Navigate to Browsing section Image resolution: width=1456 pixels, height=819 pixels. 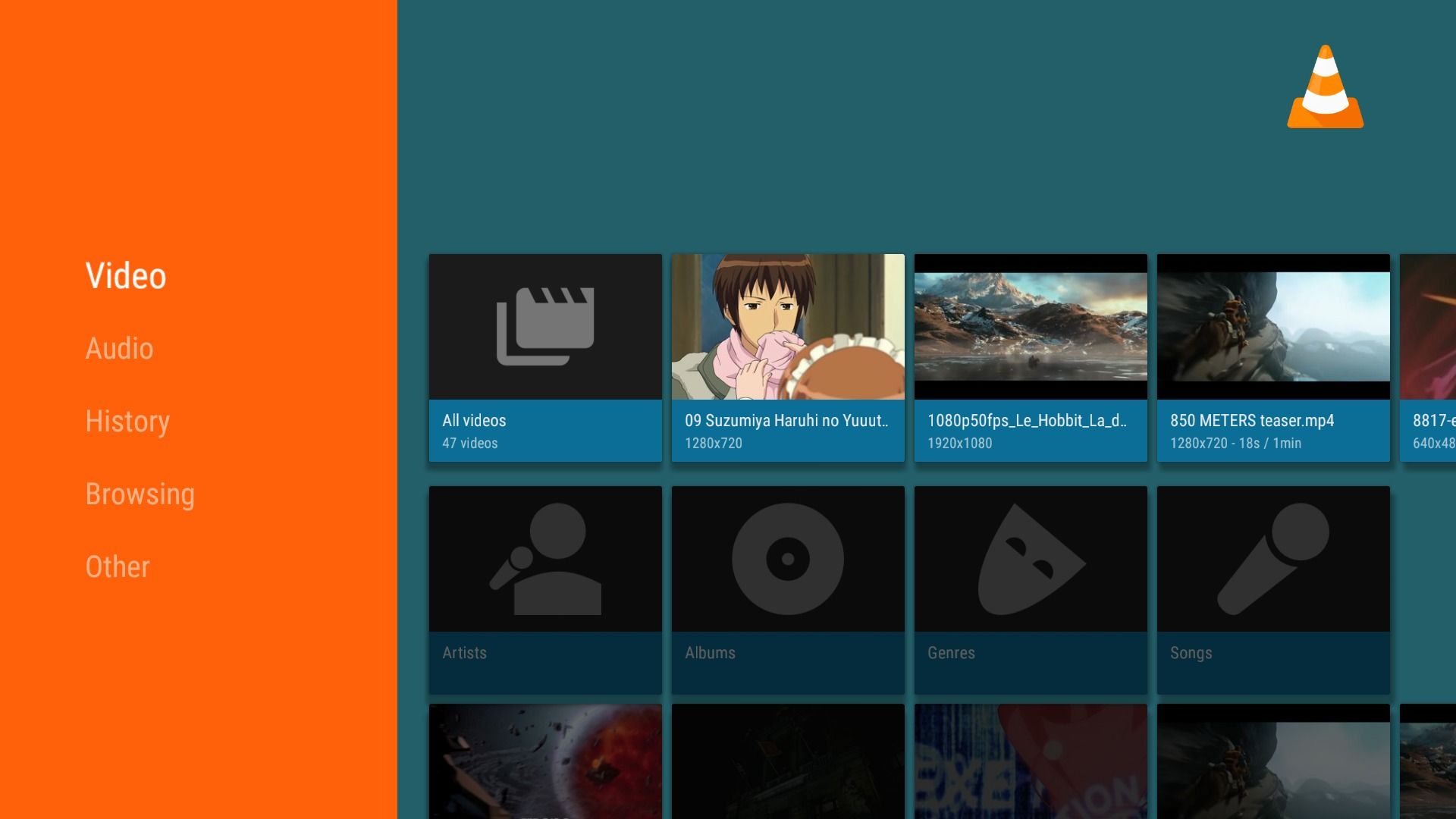(140, 494)
